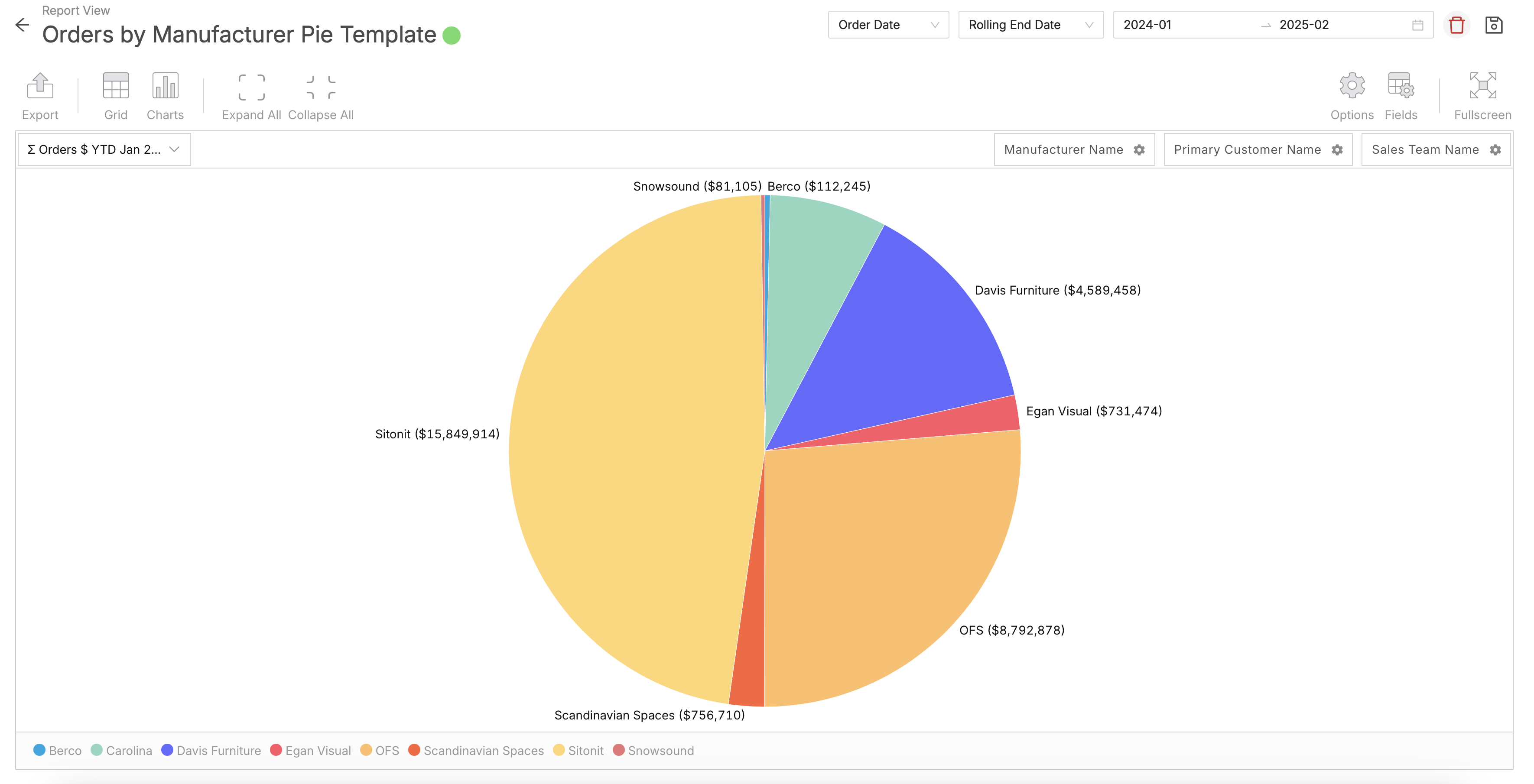Enter Fullscreen mode
The width and height of the screenshot is (1534, 784).
pyautogui.click(x=1482, y=86)
